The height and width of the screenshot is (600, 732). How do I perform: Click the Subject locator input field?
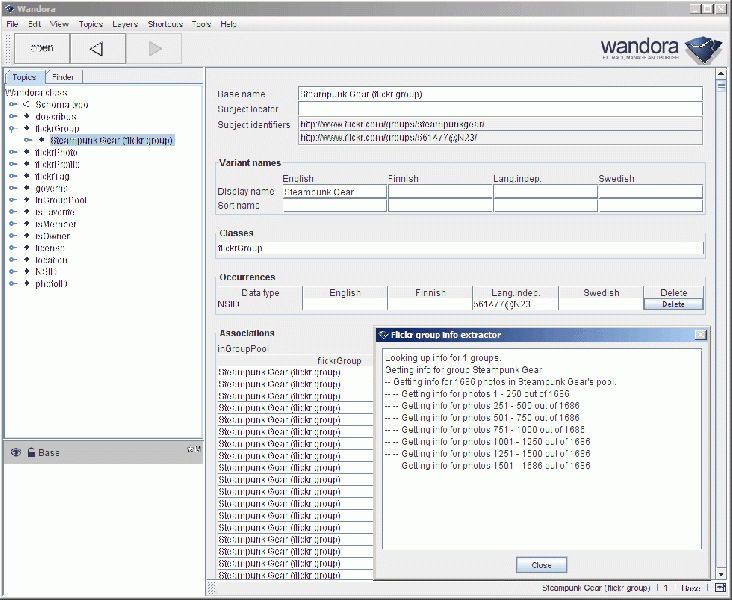(x=500, y=109)
